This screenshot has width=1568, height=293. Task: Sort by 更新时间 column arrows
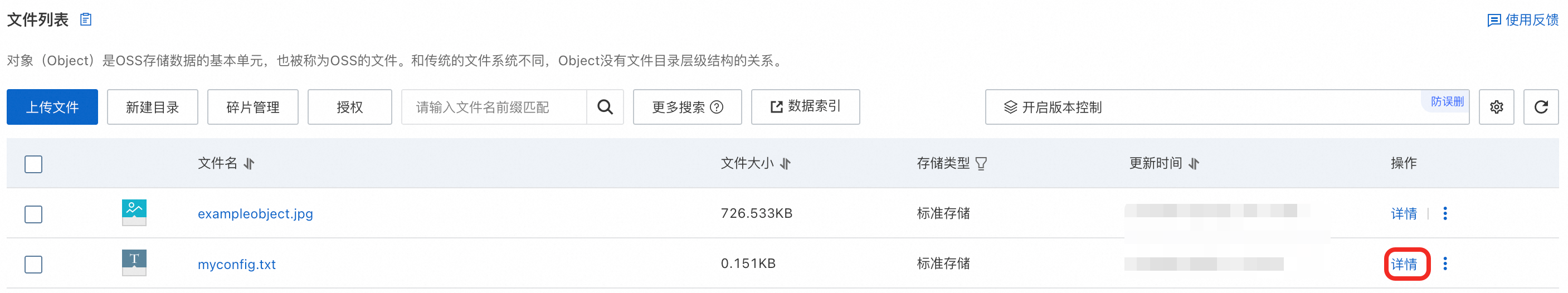coord(1194,164)
